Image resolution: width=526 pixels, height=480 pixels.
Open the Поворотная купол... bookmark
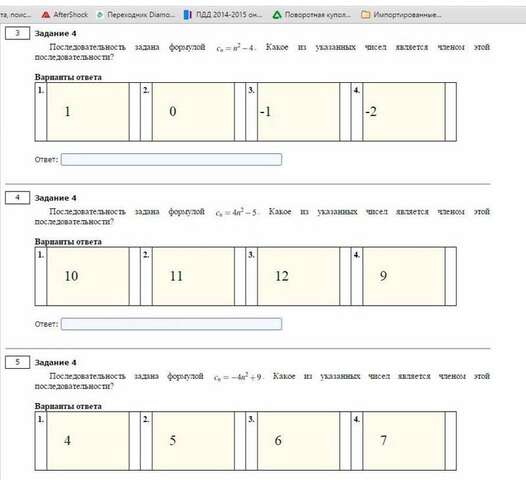click(312, 14)
